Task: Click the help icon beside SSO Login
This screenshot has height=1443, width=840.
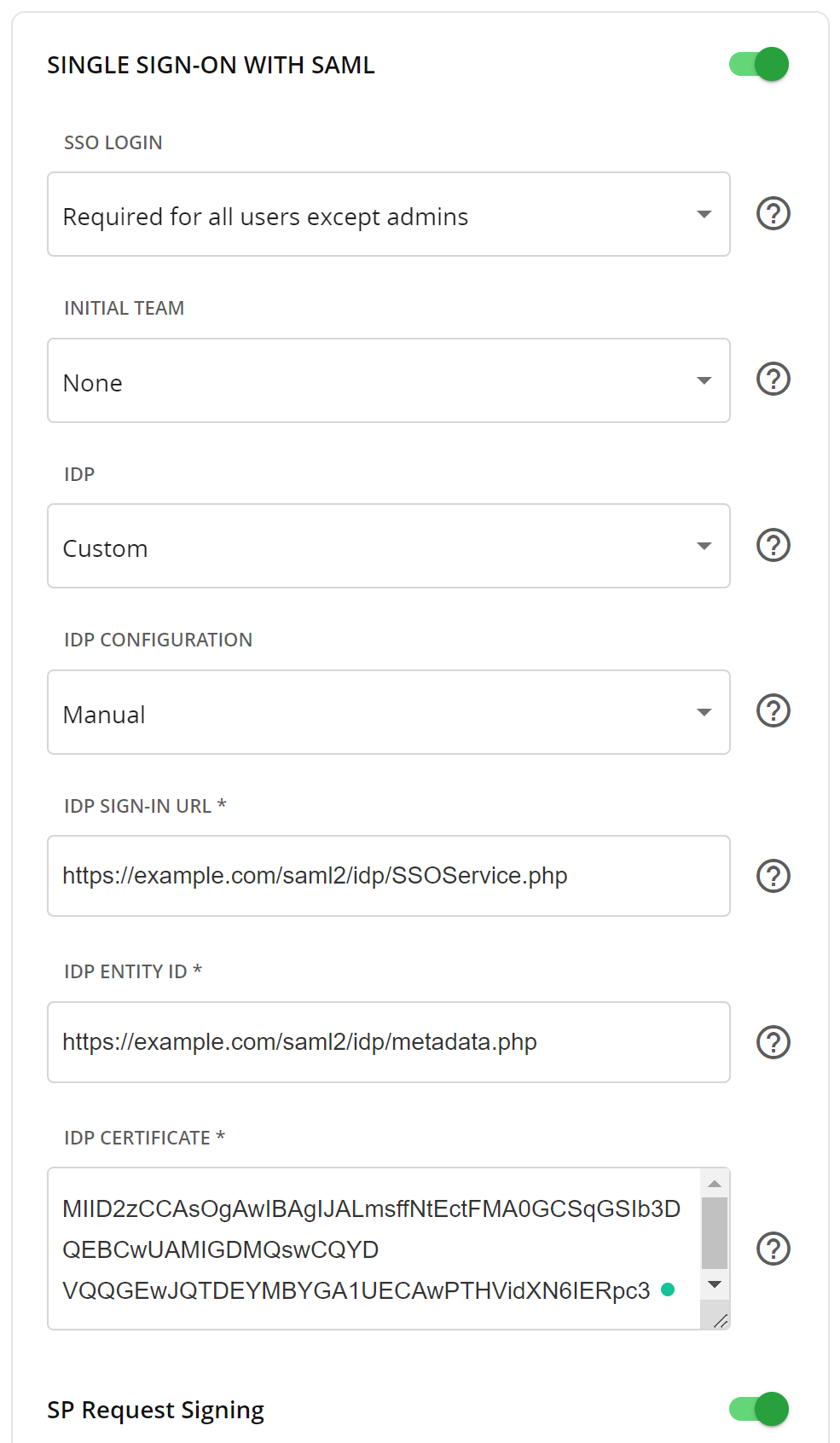Action: (x=773, y=213)
